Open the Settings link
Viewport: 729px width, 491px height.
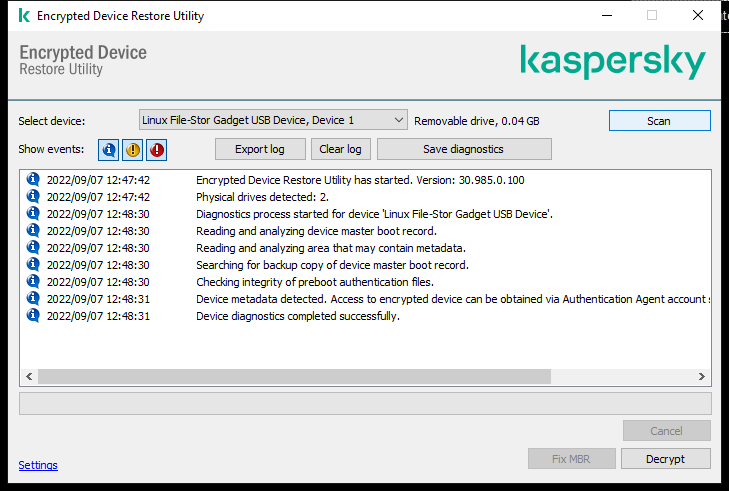[38, 465]
